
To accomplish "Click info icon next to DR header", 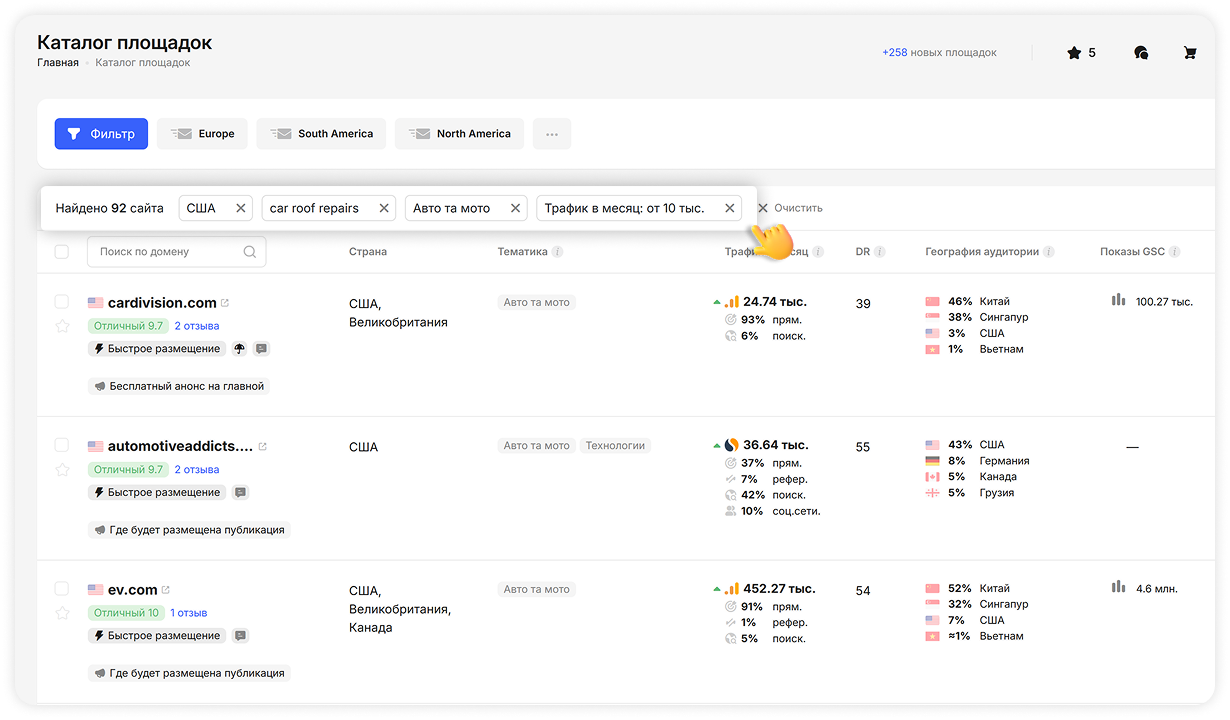I will click(880, 252).
